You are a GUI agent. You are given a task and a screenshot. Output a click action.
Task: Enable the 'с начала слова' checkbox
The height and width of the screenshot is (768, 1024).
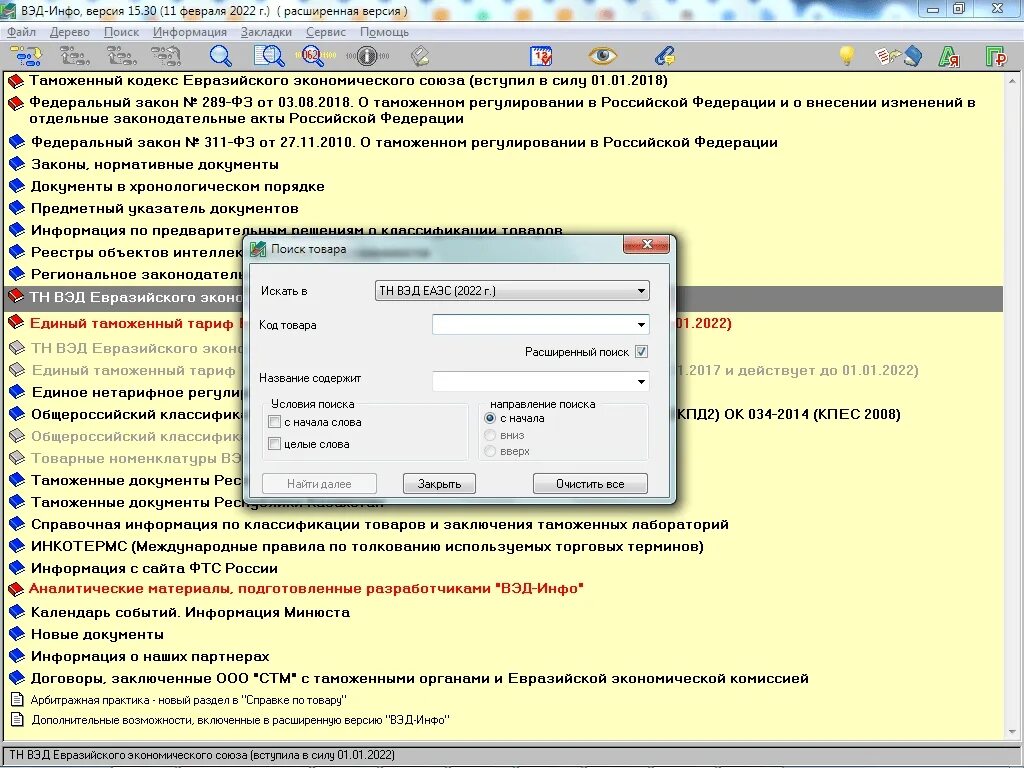(x=275, y=422)
